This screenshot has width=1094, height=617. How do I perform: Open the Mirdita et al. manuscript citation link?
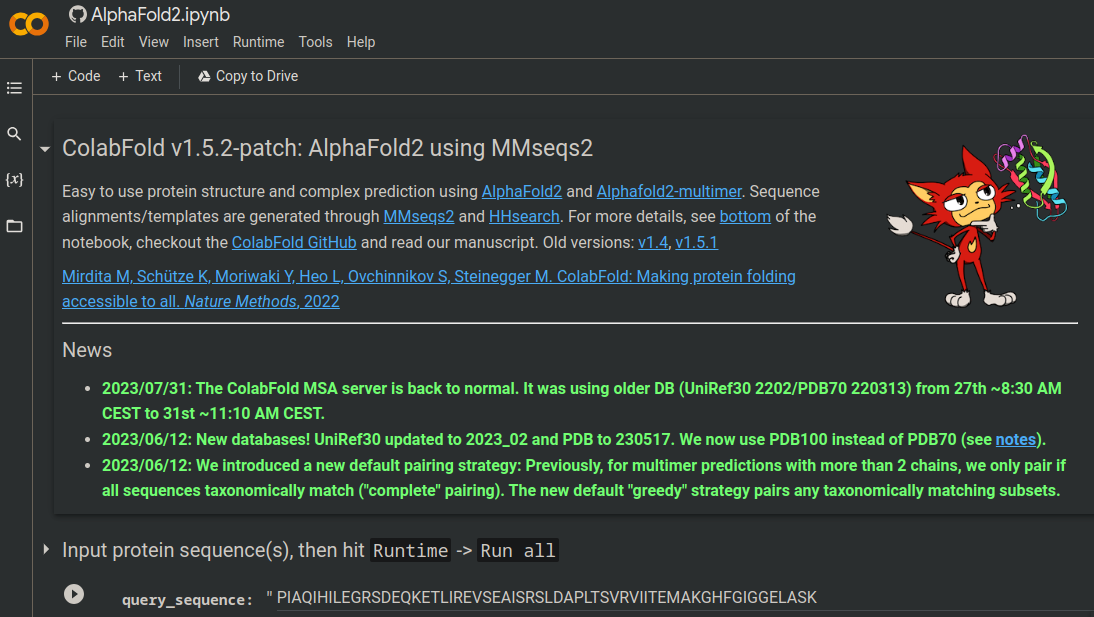[428, 289]
